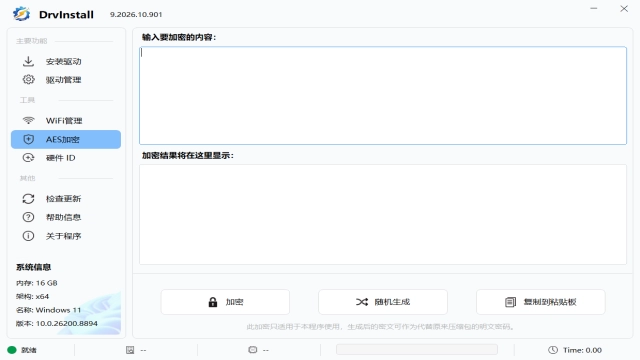The height and width of the screenshot is (360, 640).
Task: Close the DrvInstall window
Action: click(x=624, y=8)
